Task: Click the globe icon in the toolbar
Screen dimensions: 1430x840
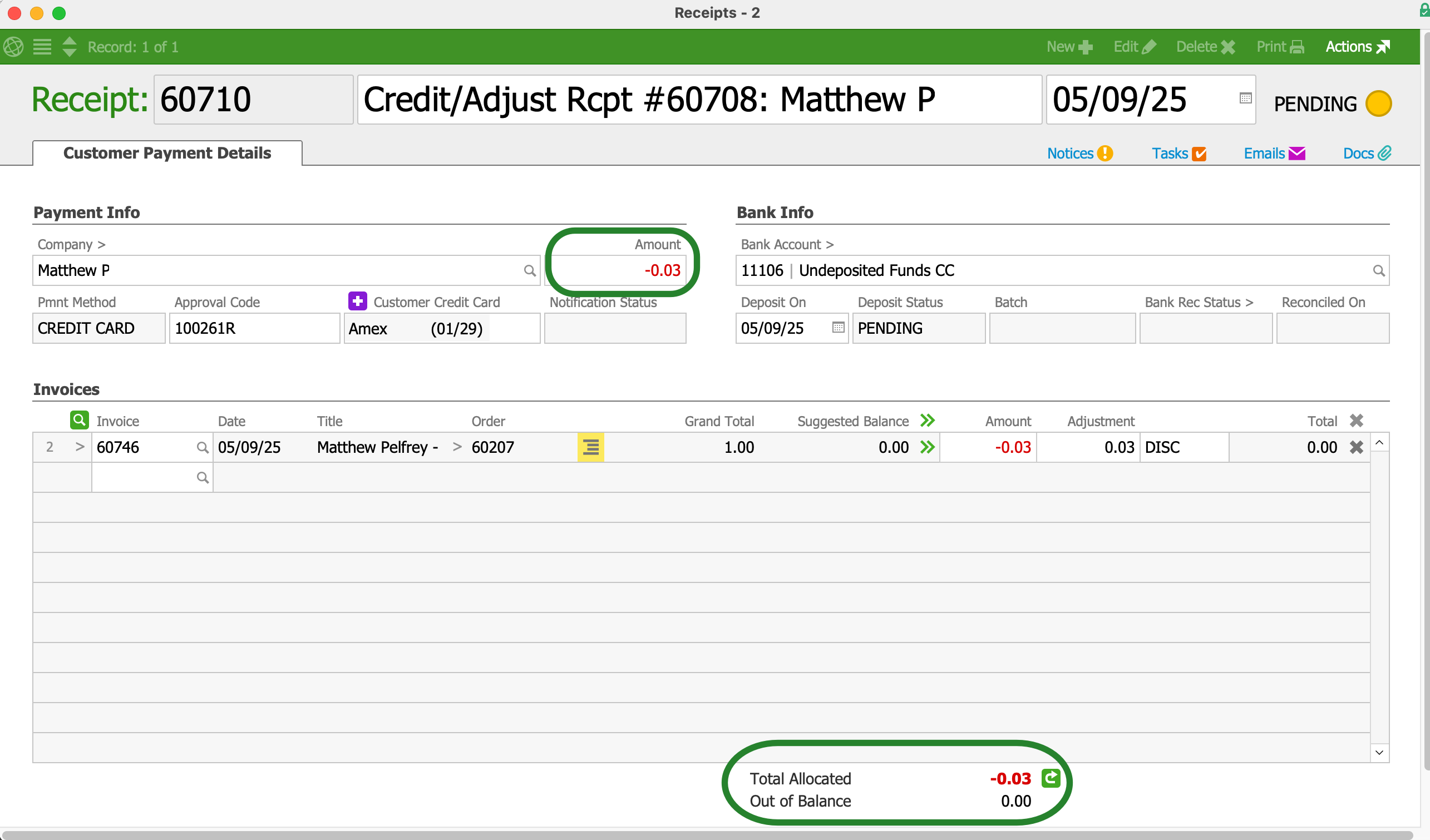Action: coord(13,47)
